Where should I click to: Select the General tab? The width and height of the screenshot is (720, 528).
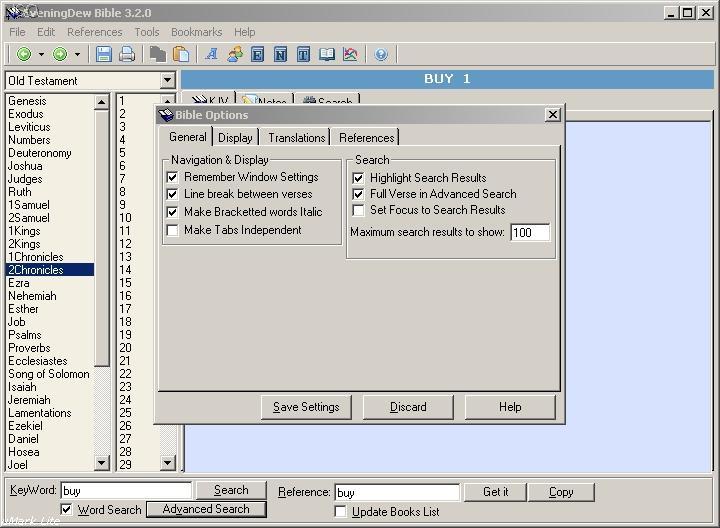pyautogui.click(x=187, y=137)
